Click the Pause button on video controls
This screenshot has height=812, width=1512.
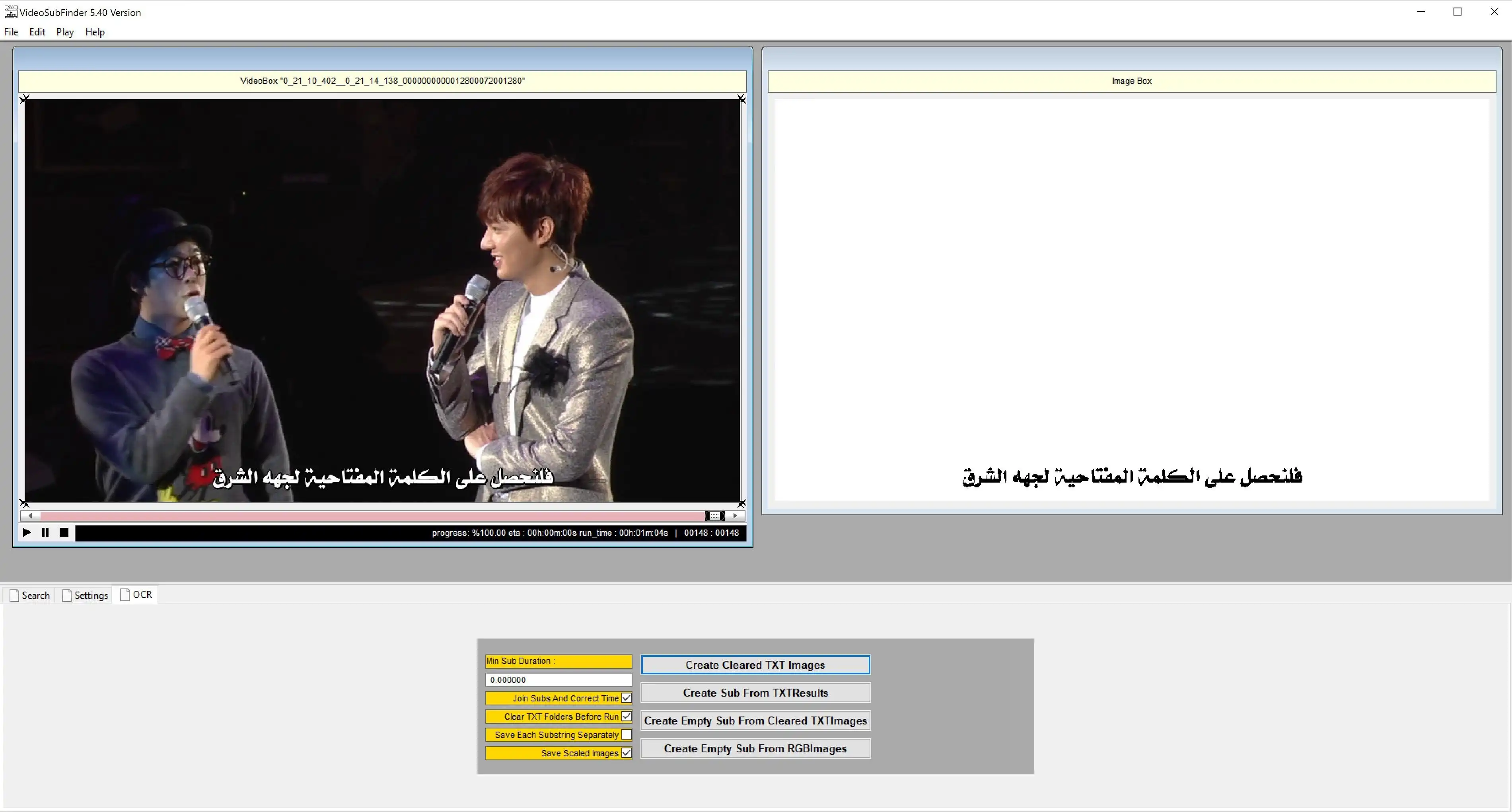[45, 532]
